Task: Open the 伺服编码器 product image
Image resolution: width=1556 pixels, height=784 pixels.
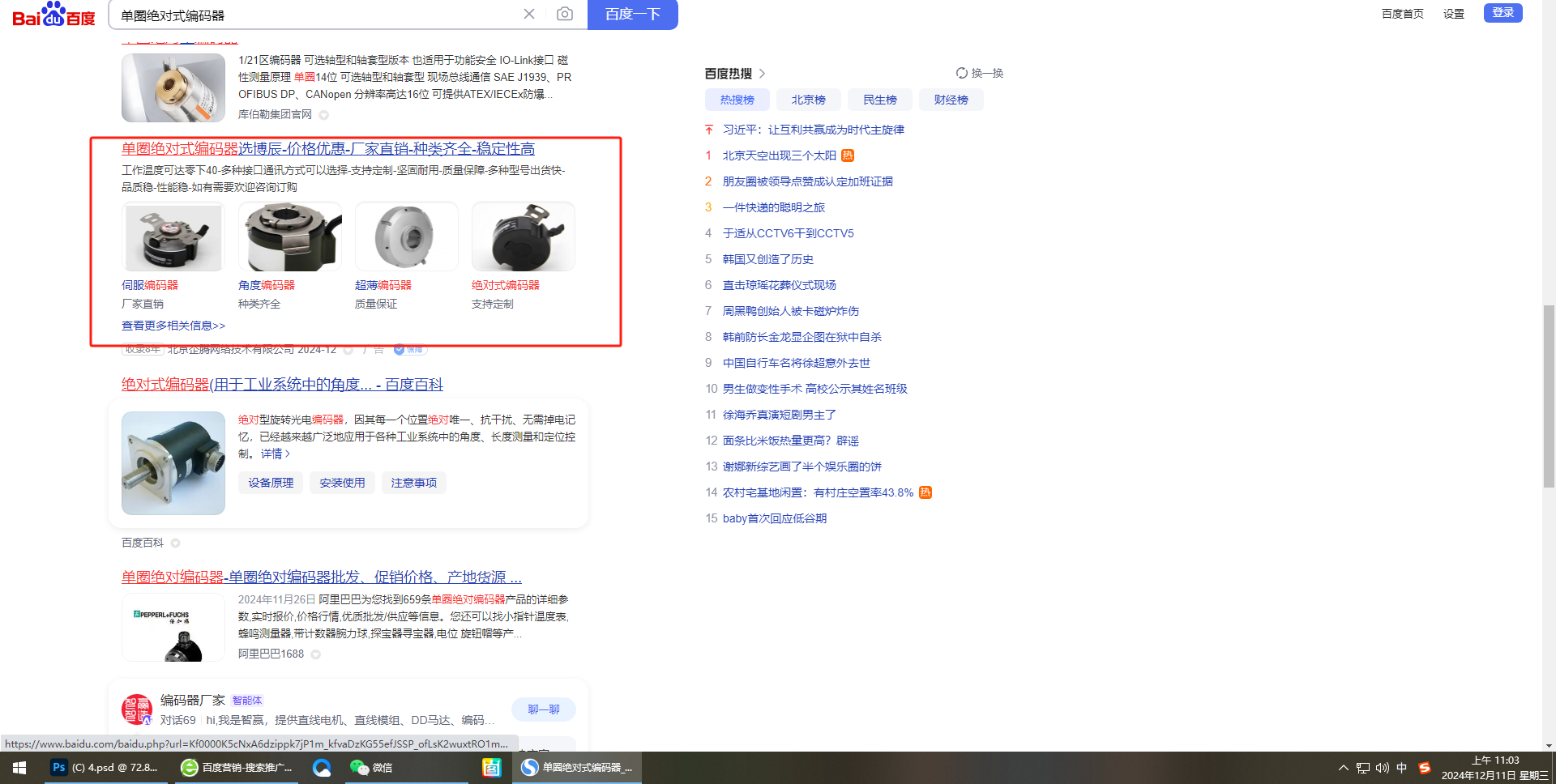Action: pos(173,236)
